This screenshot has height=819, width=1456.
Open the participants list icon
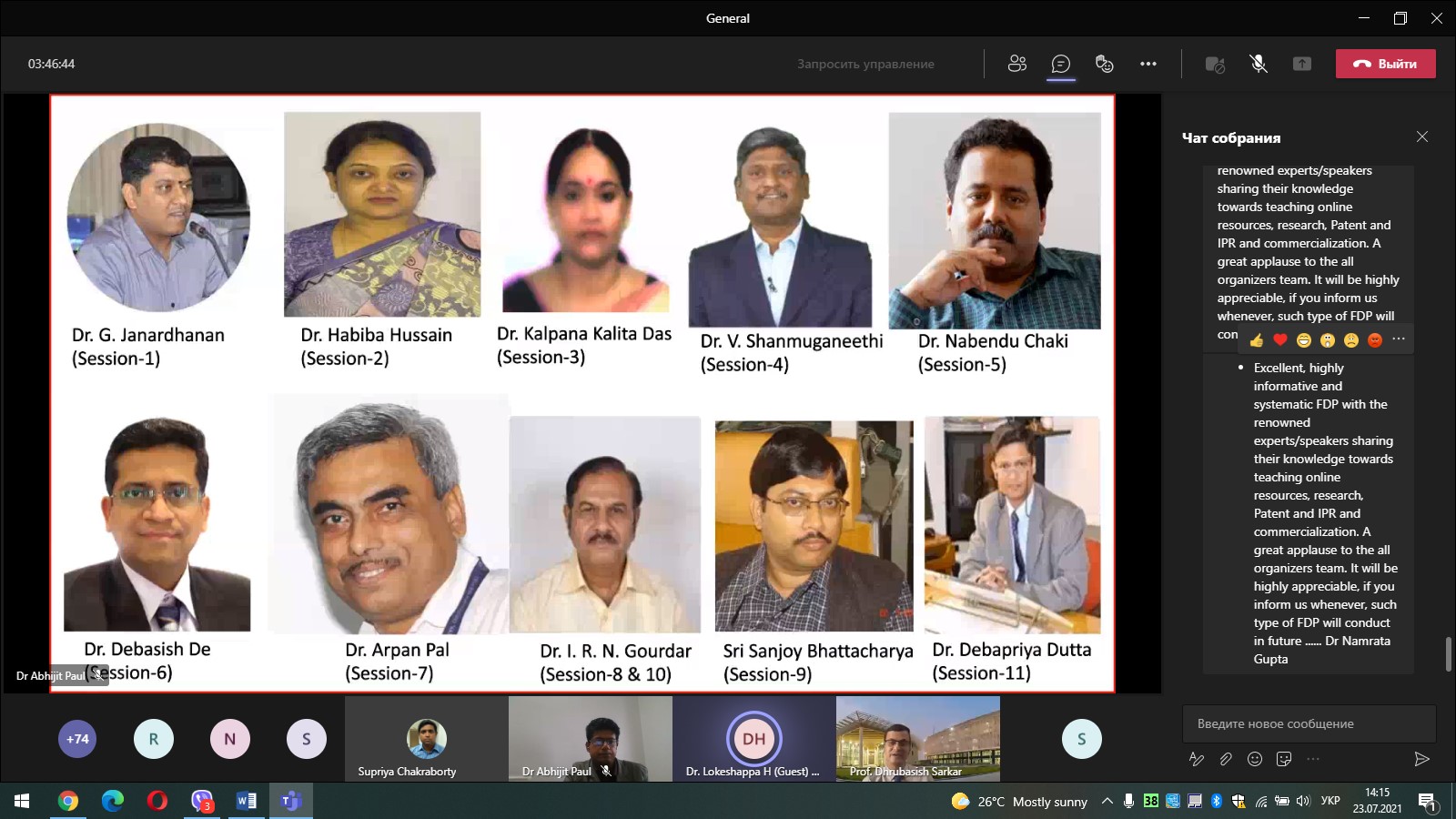pyautogui.click(x=1016, y=64)
